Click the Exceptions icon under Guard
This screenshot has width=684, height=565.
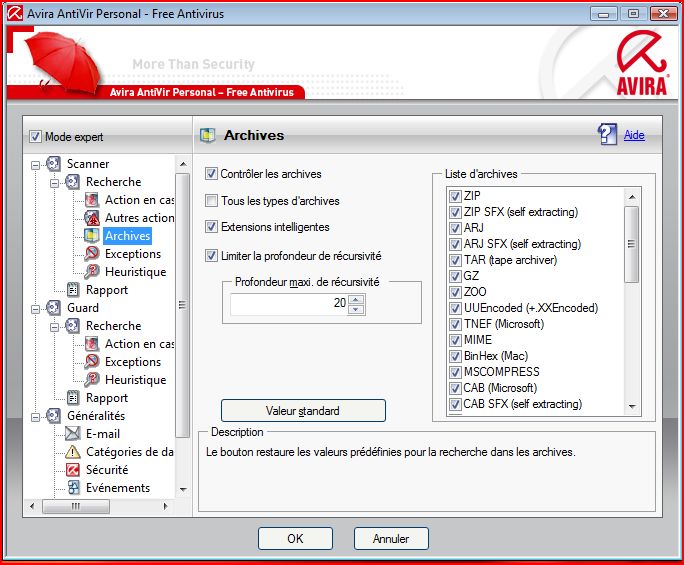(x=92, y=362)
